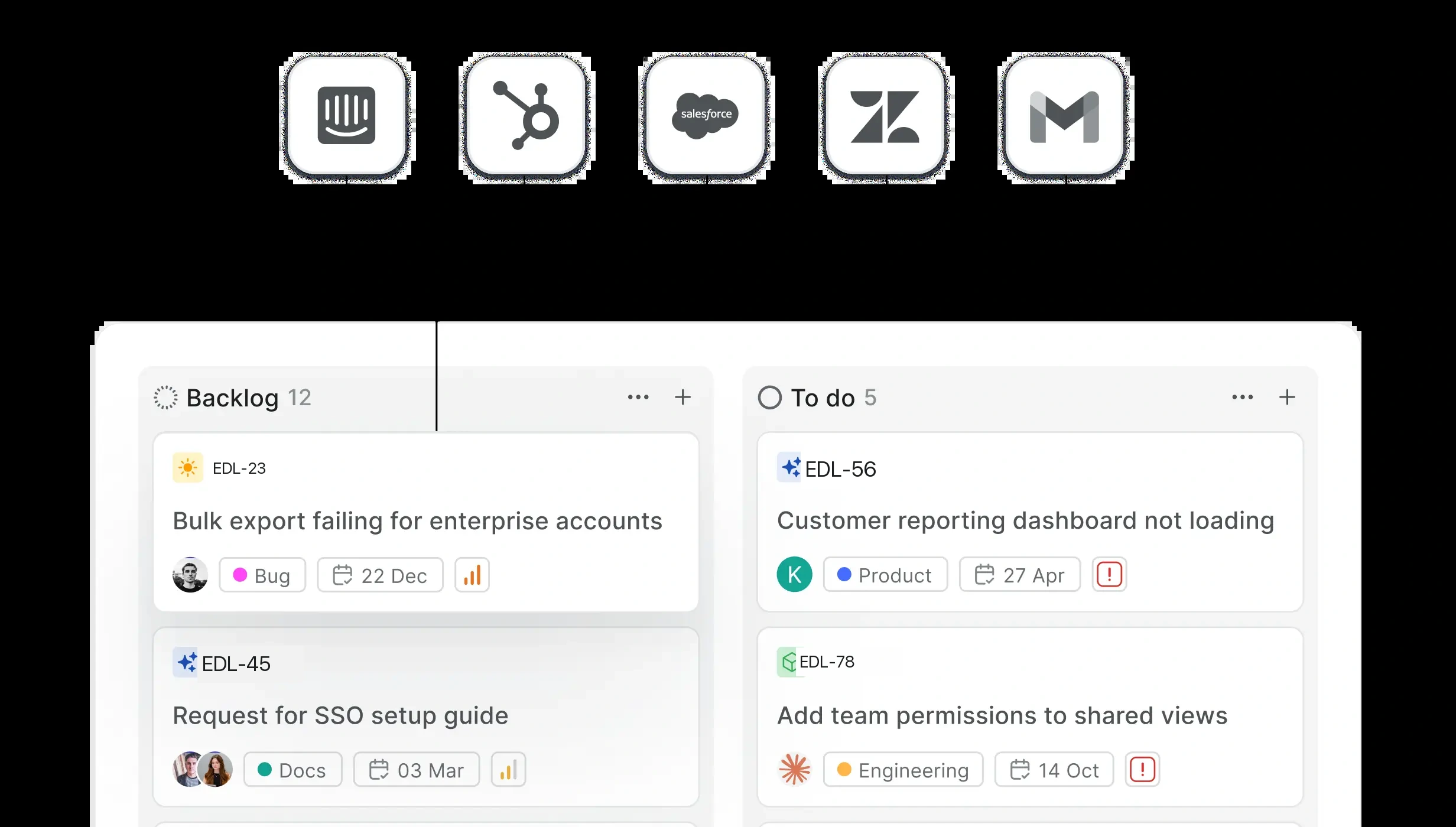Select the Bug label tag
The height and width of the screenshot is (827, 1456).
coord(262,575)
